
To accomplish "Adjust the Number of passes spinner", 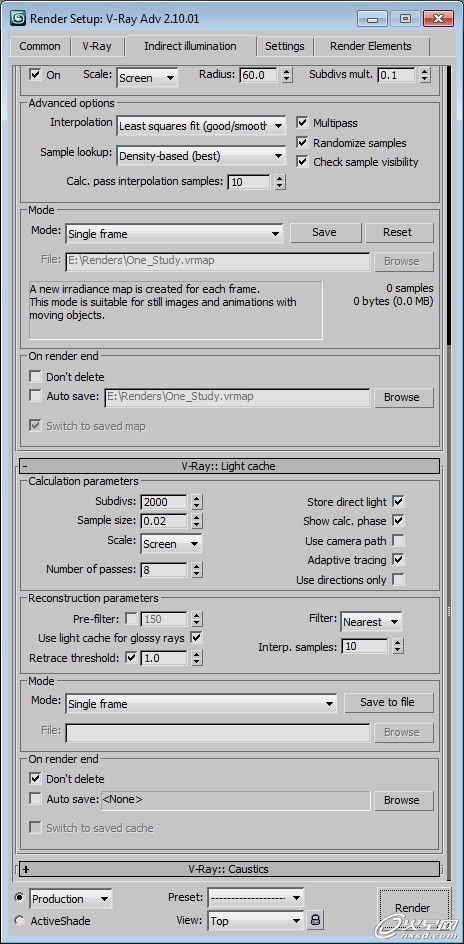I will (x=196, y=570).
